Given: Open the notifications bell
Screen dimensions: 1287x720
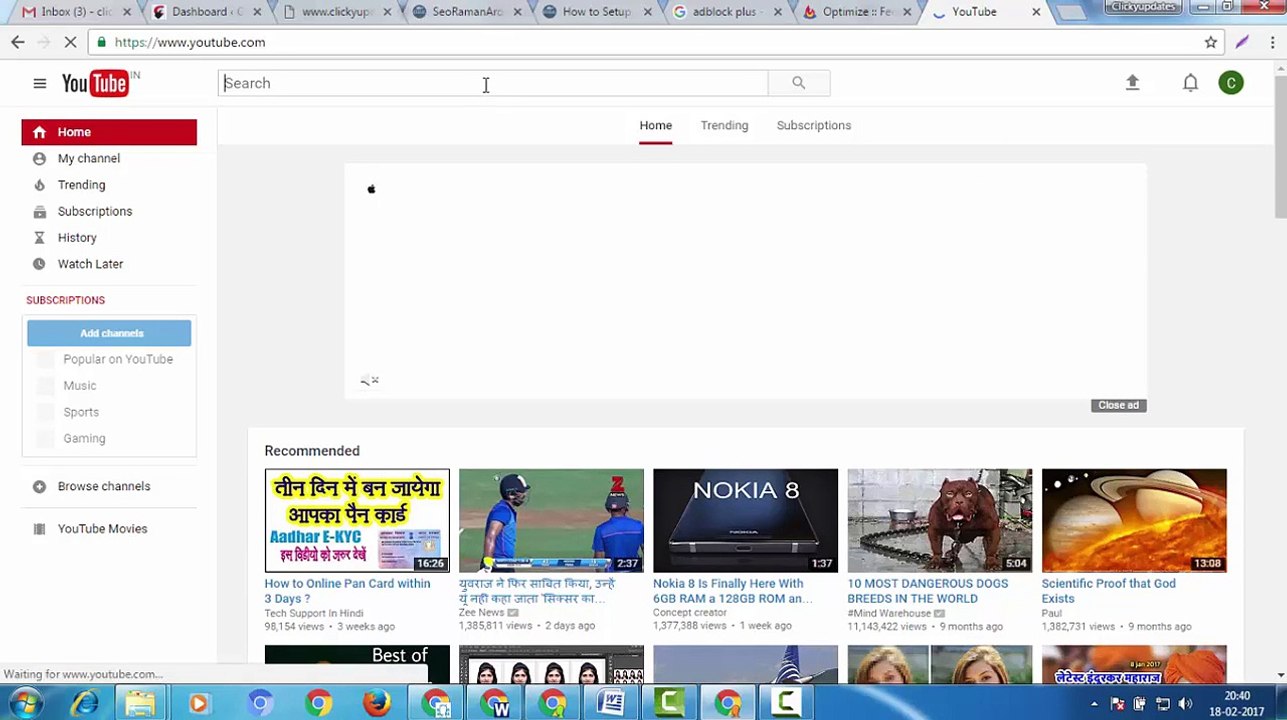Looking at the screenshot, I should 1190,83.
